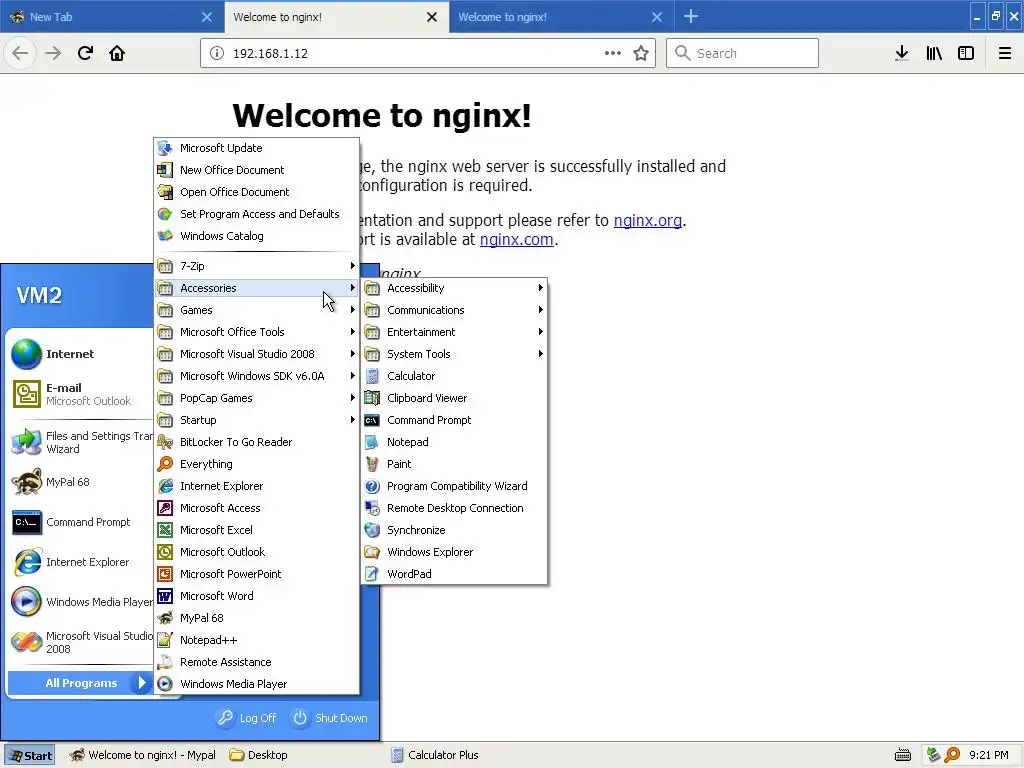
Task: Follow the nginx.org link
Action: (647, 221)
